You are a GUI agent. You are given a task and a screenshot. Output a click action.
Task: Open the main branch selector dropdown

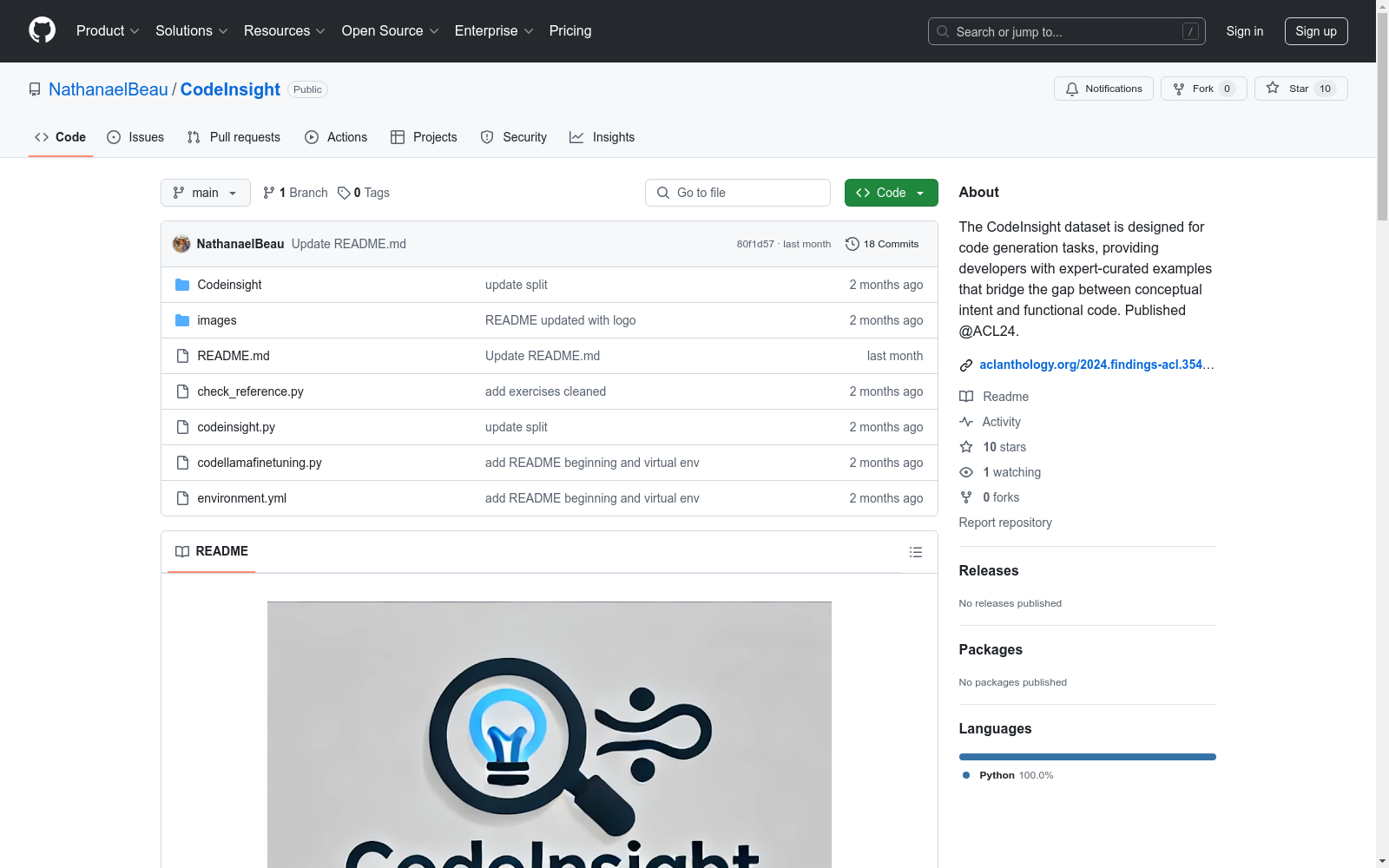(x=206, y=193)
